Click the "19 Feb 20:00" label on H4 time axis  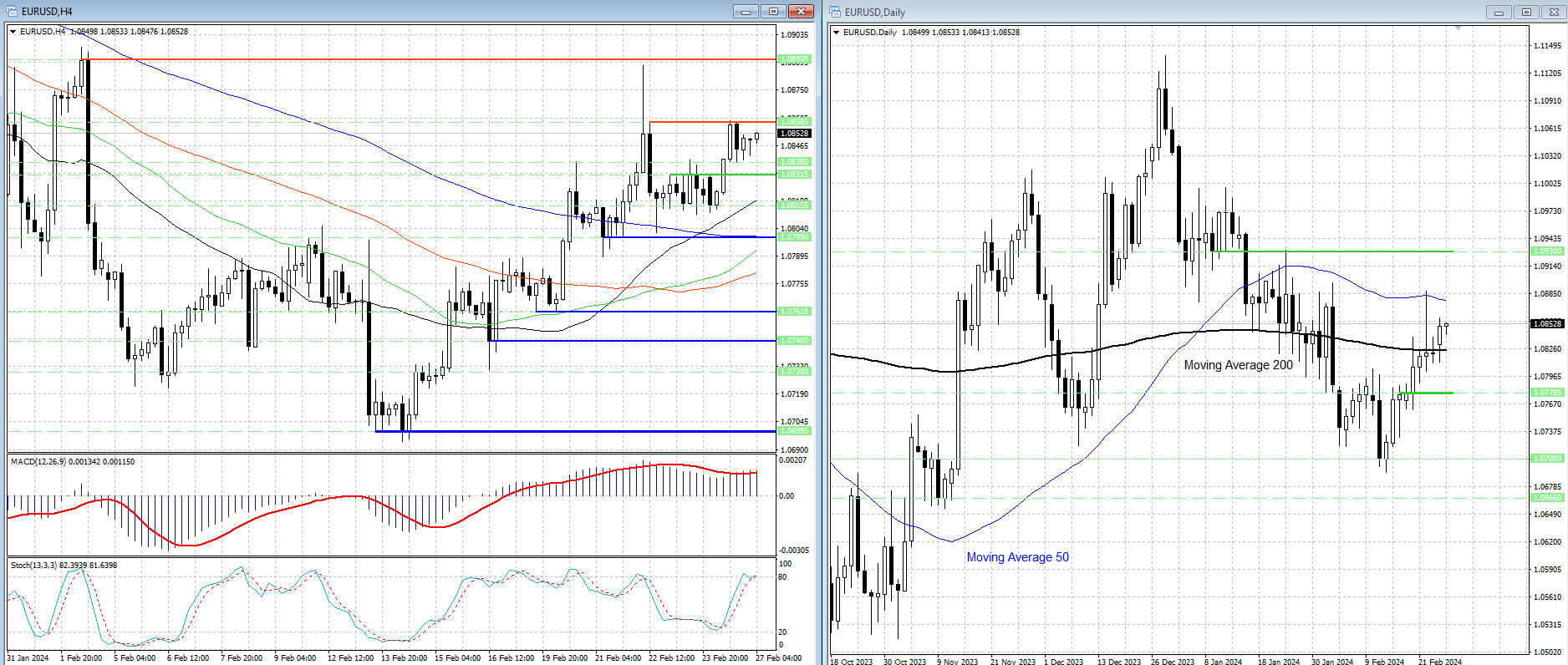tap(564, 658)
